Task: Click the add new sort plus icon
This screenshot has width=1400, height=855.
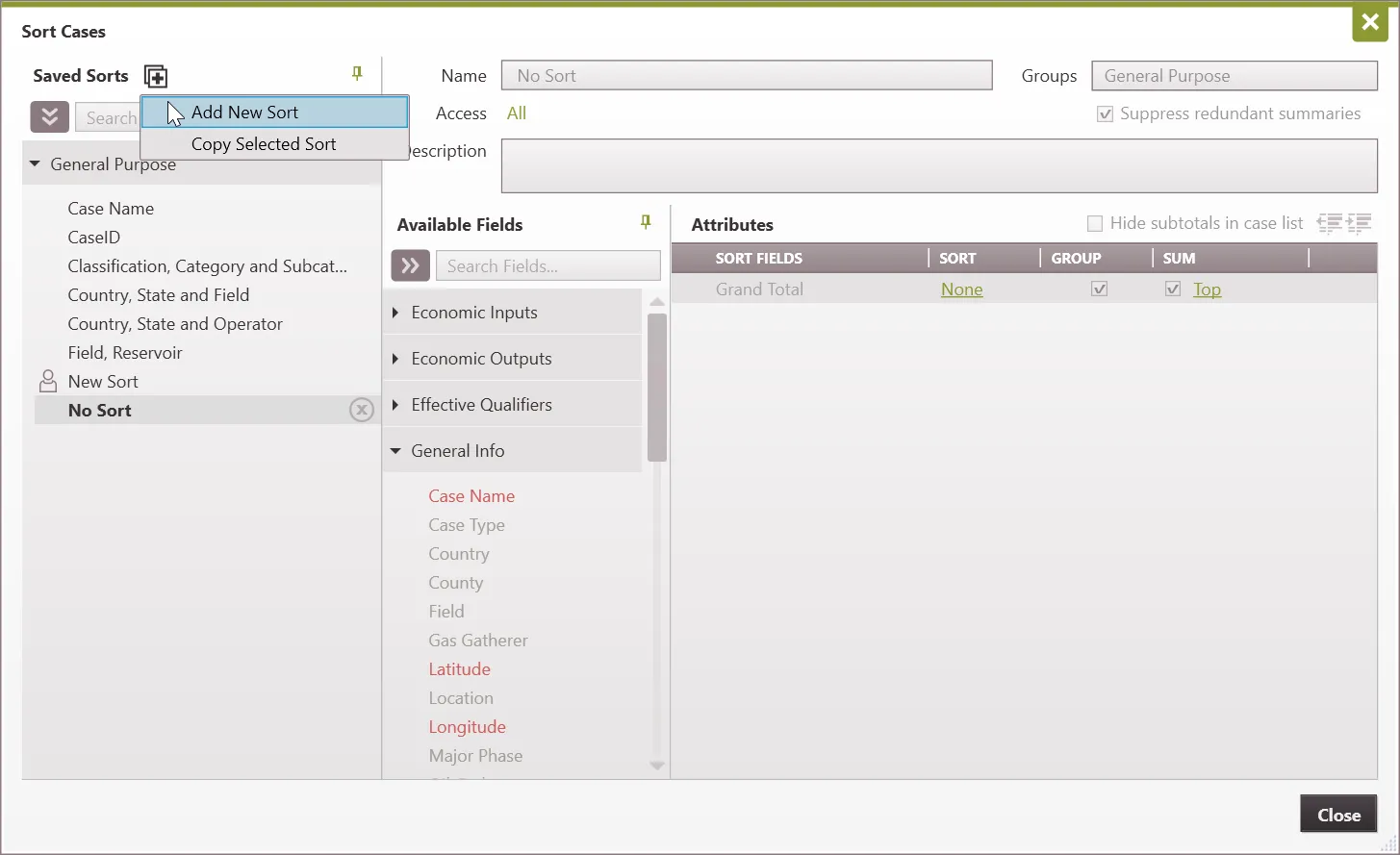Action: (x=156, y=76)
